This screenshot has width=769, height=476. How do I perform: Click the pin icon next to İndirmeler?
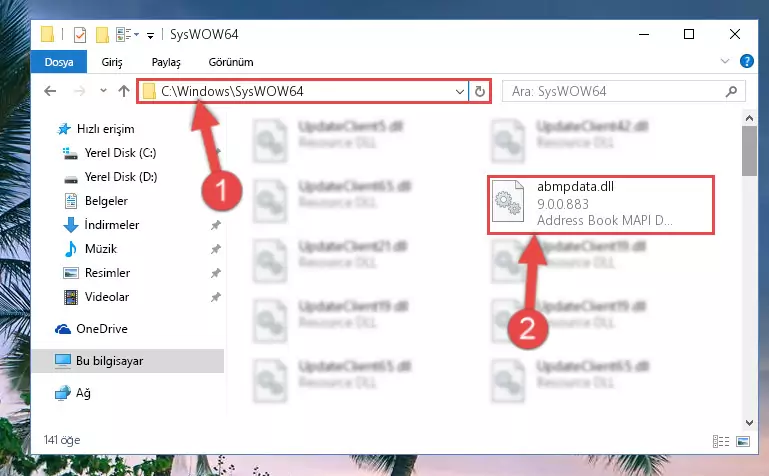pos(215,225)
